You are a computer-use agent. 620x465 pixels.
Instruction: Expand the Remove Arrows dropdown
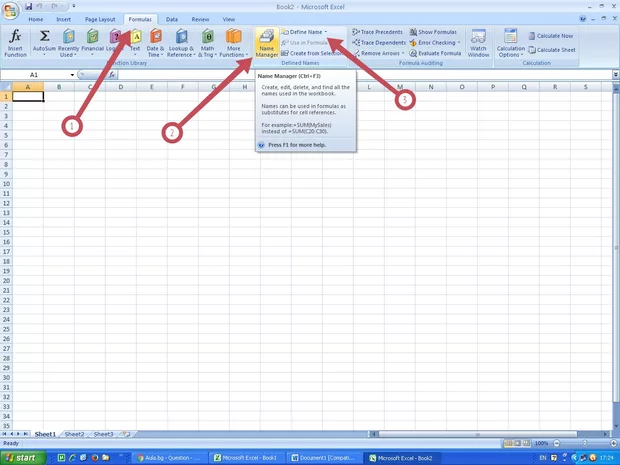pos(403,53)
